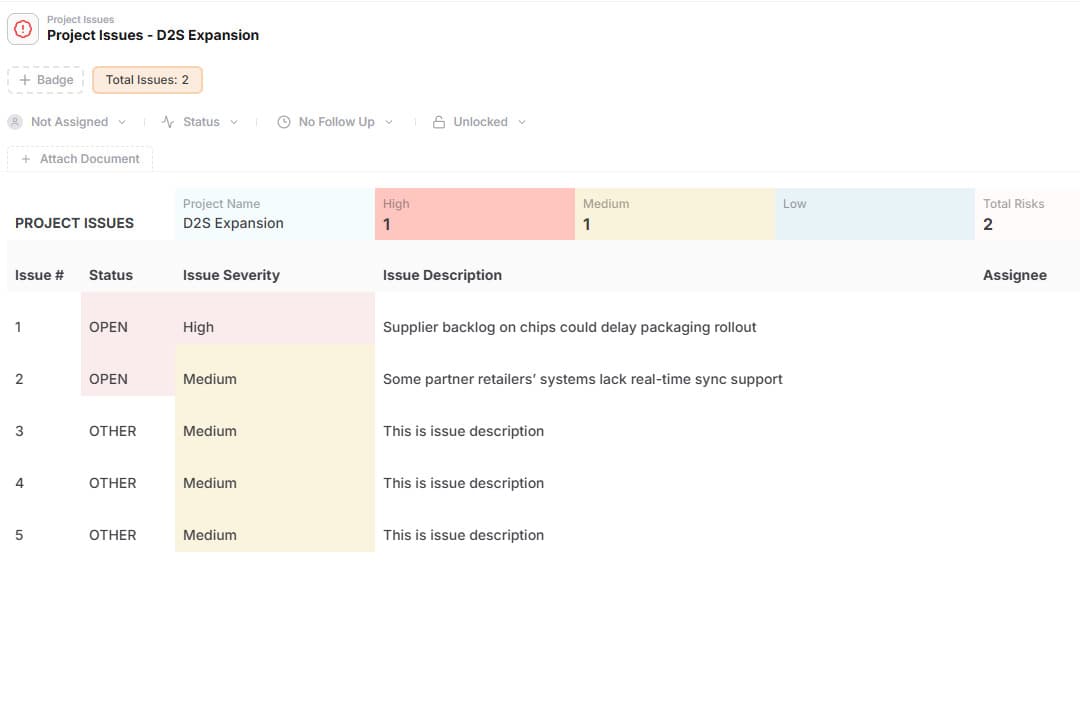Click issue number 5
The width and height of the screenshot is (1080, 720).
click(19, 535)
